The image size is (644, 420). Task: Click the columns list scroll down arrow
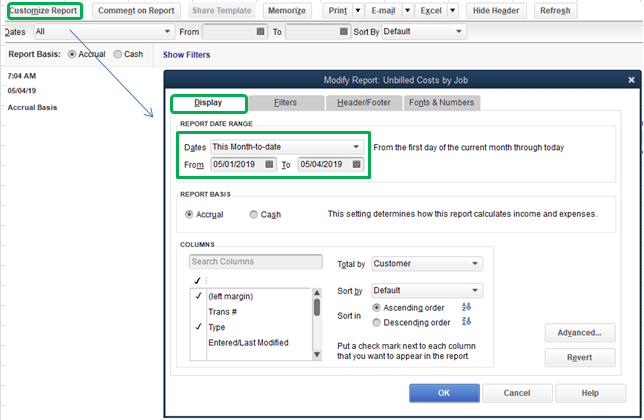(317, 354)
